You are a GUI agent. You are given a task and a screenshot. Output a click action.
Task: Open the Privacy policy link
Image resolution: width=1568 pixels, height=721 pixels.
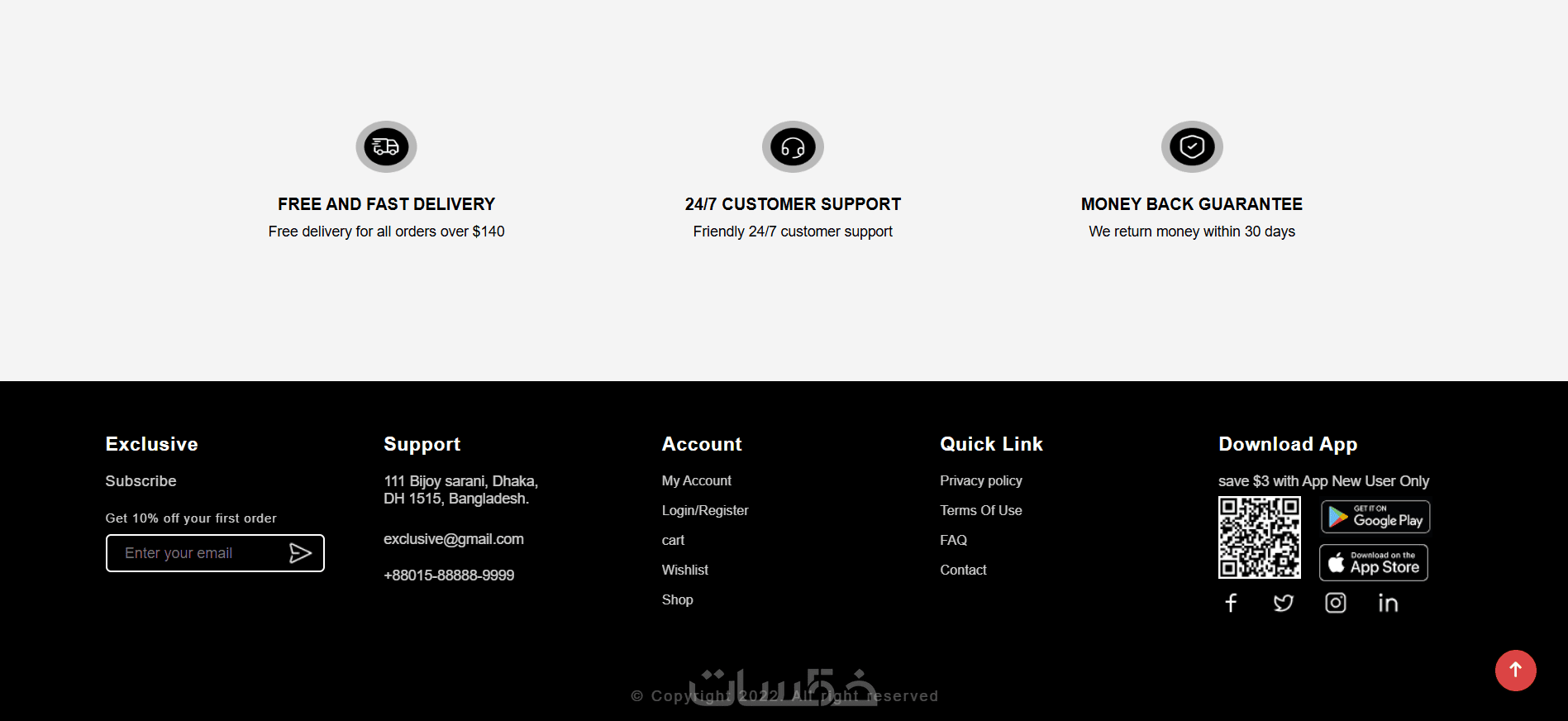(980, 480)
